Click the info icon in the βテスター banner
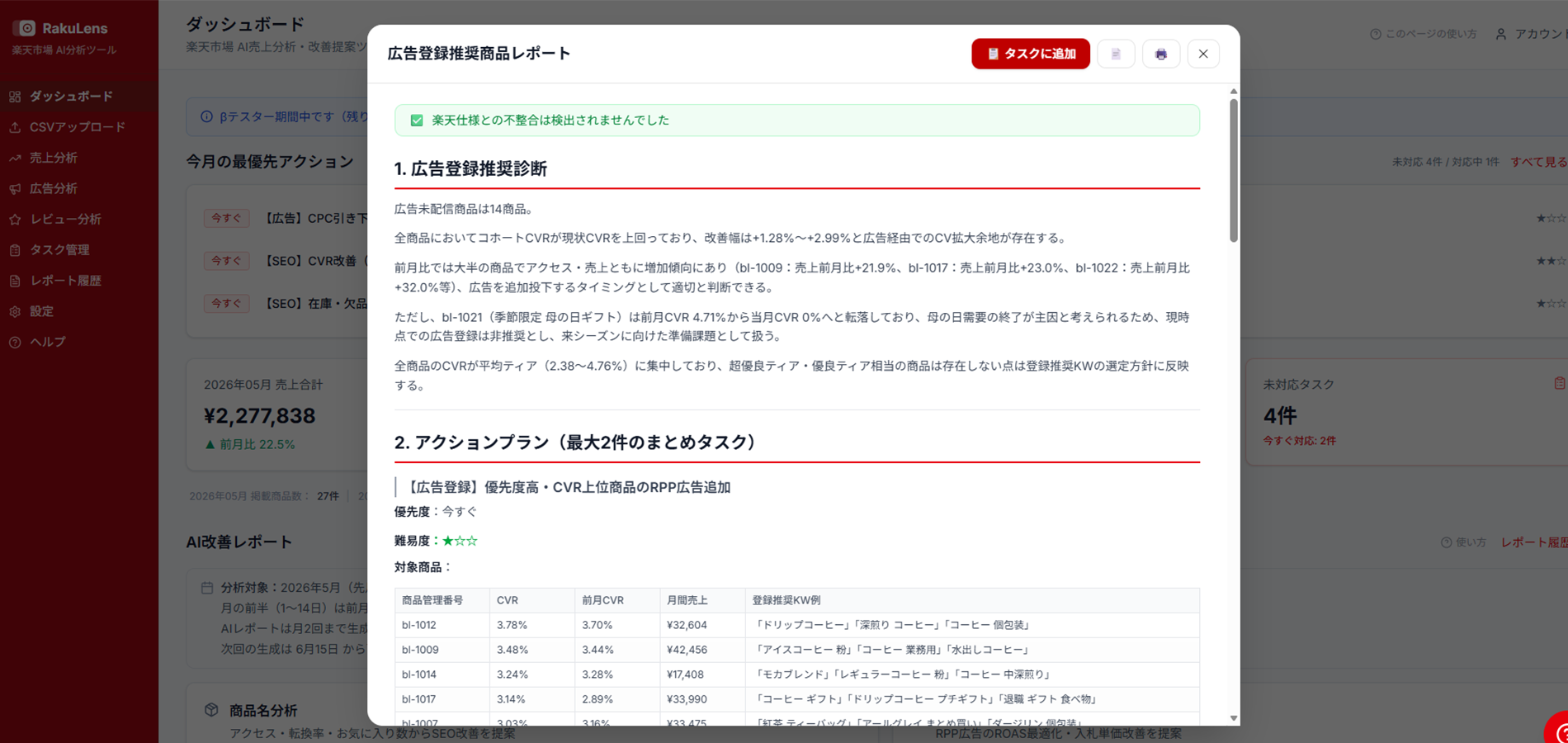 (x=206, y=116)
